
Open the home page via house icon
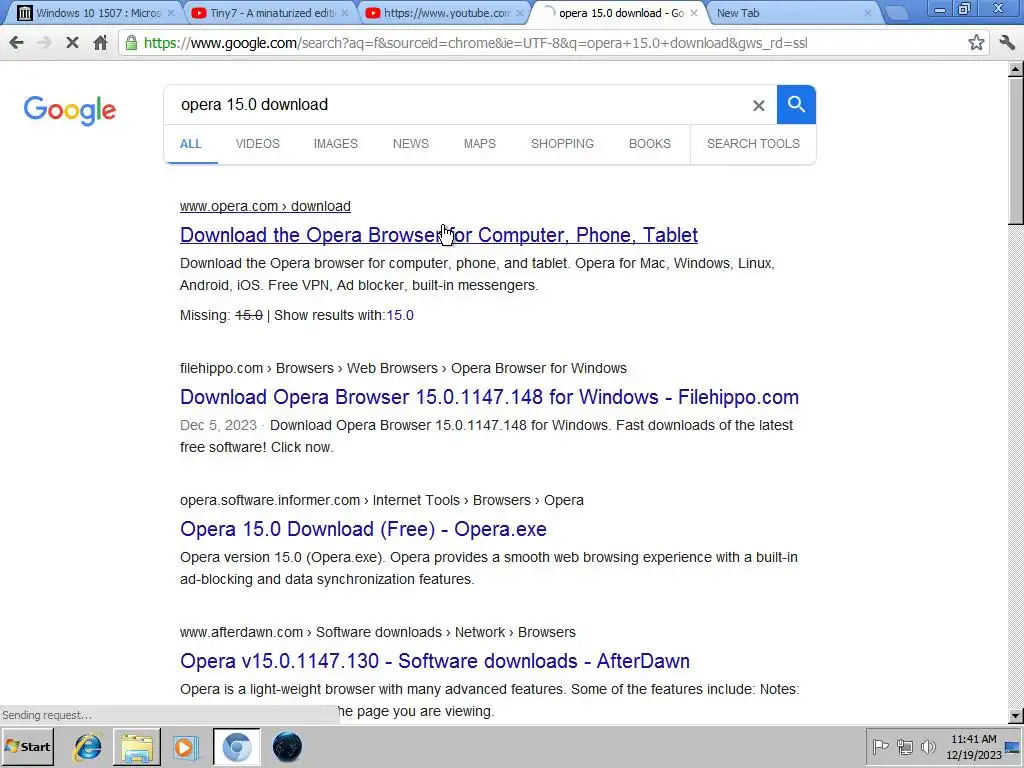(x=100, y=43)
